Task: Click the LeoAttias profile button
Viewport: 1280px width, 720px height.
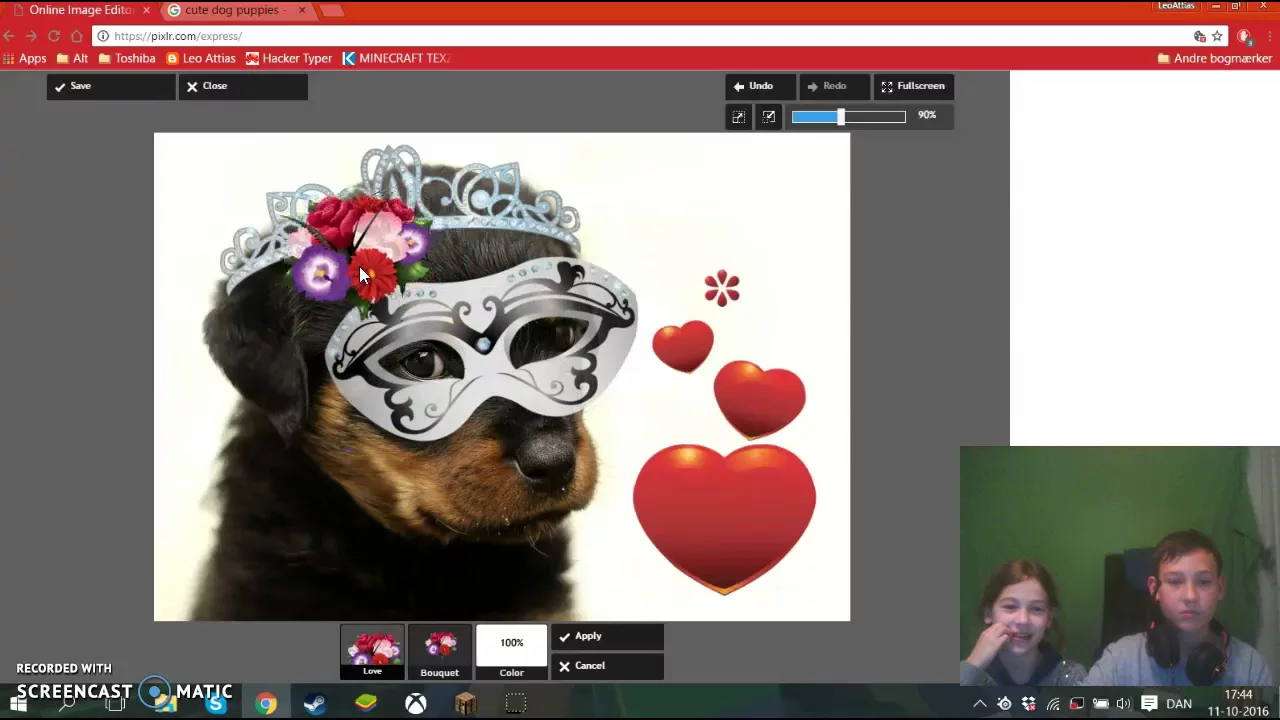Action: coord(1176,6)
